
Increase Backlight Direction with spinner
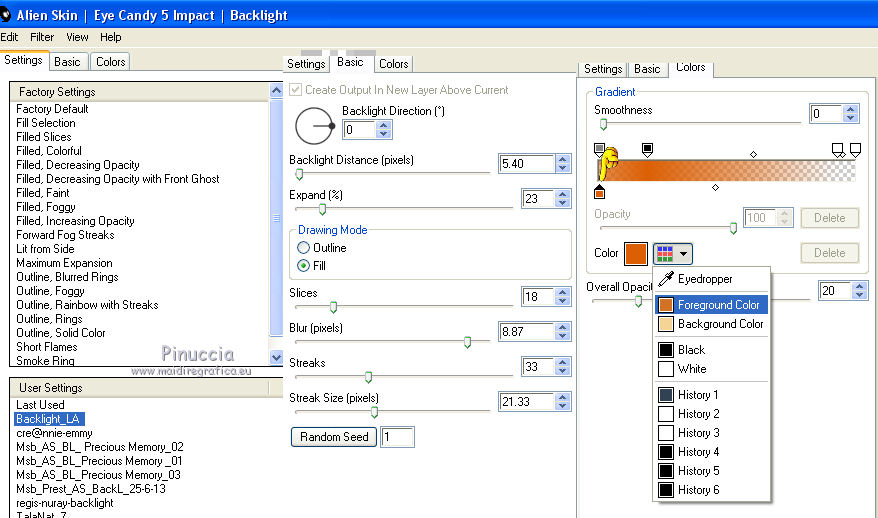coord(384,126)
